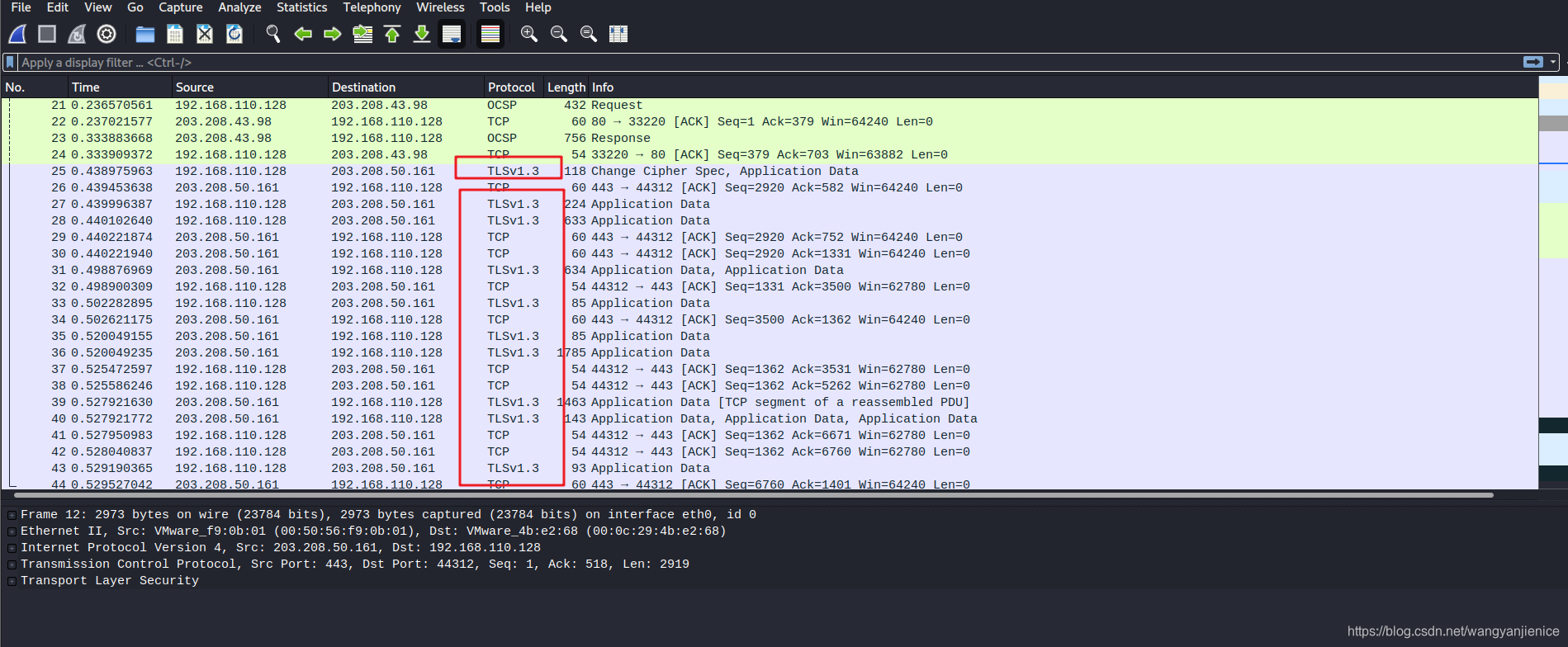This screenshot has height=647, width=1568.
Task: Open the Tools menu
Action: pos(495,7)
